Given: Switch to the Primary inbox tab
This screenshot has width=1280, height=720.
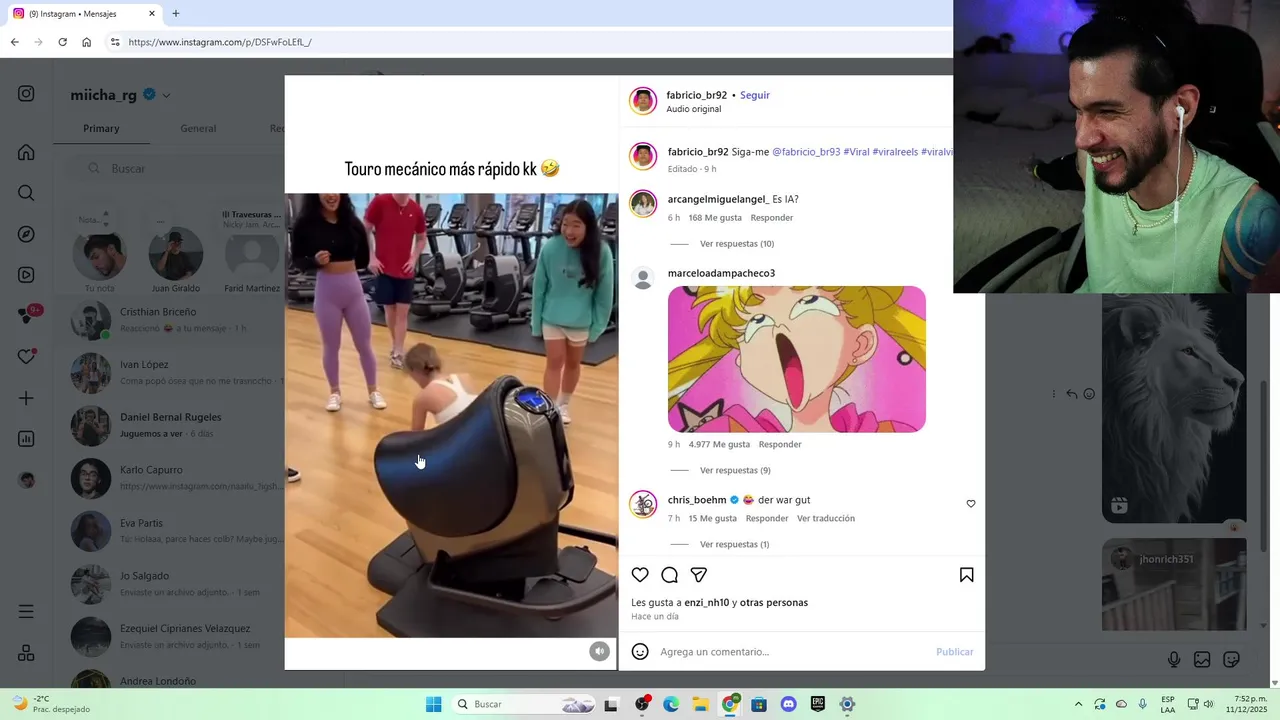Looking at the screenshot, I should click(101, 128).
